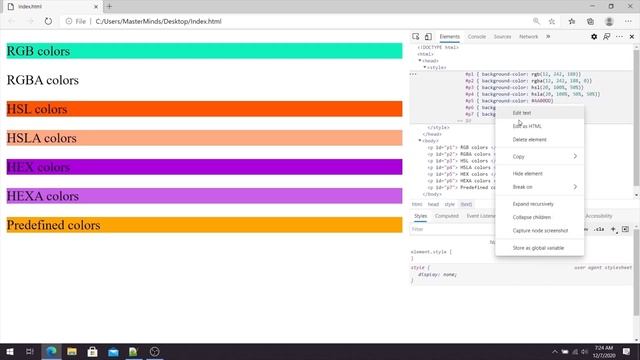Add new style rule plus icon

pyautogui.click(x=613, y=229)
